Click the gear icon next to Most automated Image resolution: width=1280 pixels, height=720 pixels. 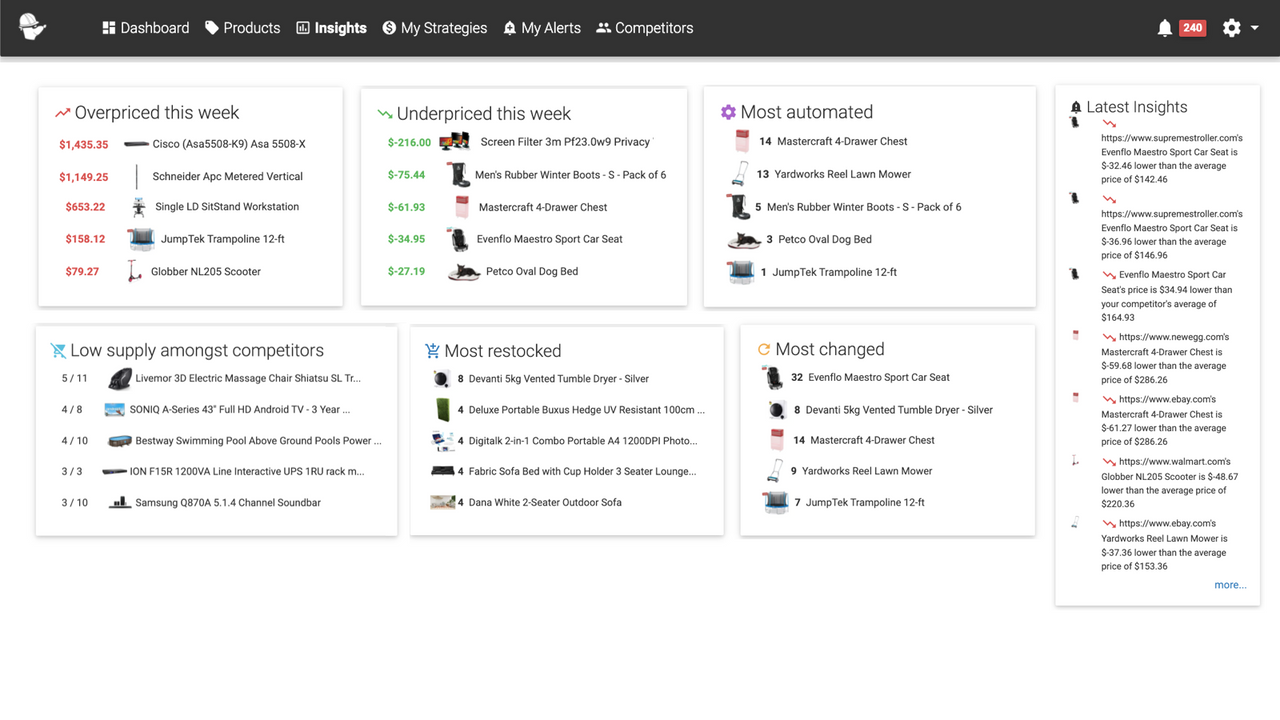point(728,111)
